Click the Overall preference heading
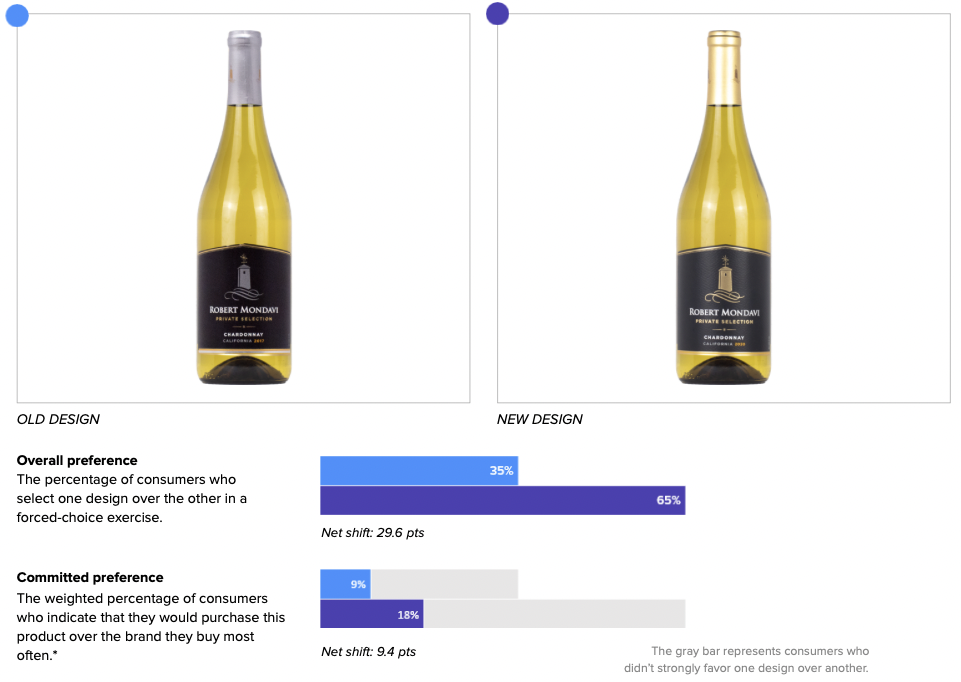 [x=77, y=460]
